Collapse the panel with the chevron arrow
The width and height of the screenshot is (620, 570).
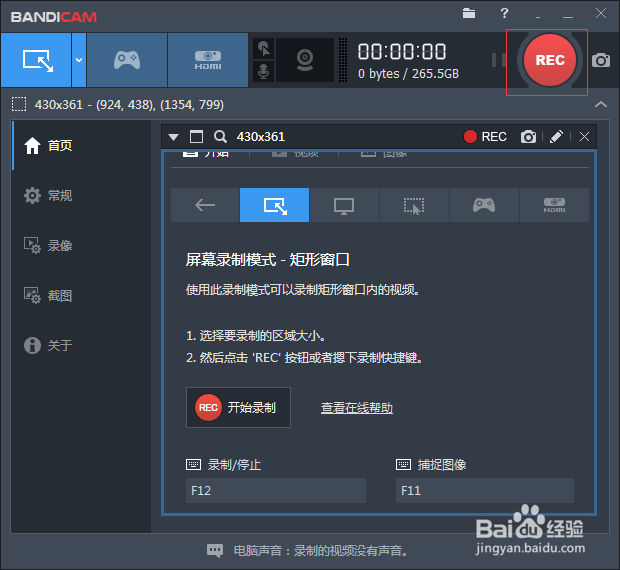tap(601, 104)
